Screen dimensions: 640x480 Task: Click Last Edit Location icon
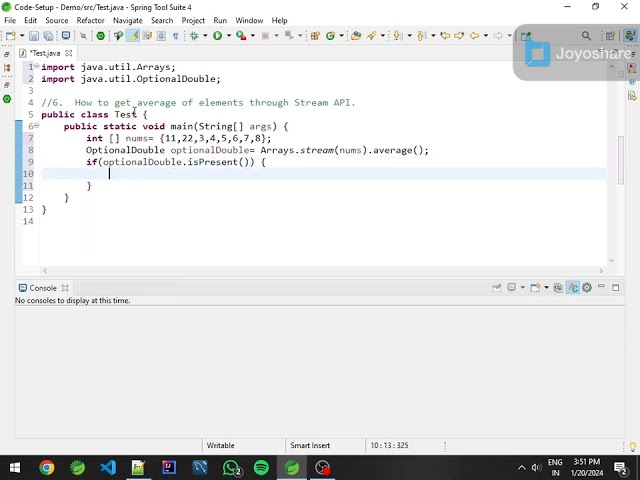pyautogui.click(x=445, y=36)
